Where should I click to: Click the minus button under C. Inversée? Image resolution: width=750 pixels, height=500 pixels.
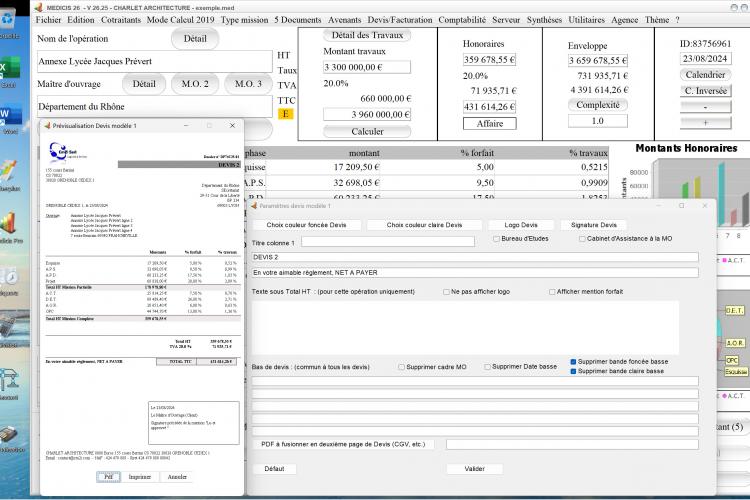[706, 107]
